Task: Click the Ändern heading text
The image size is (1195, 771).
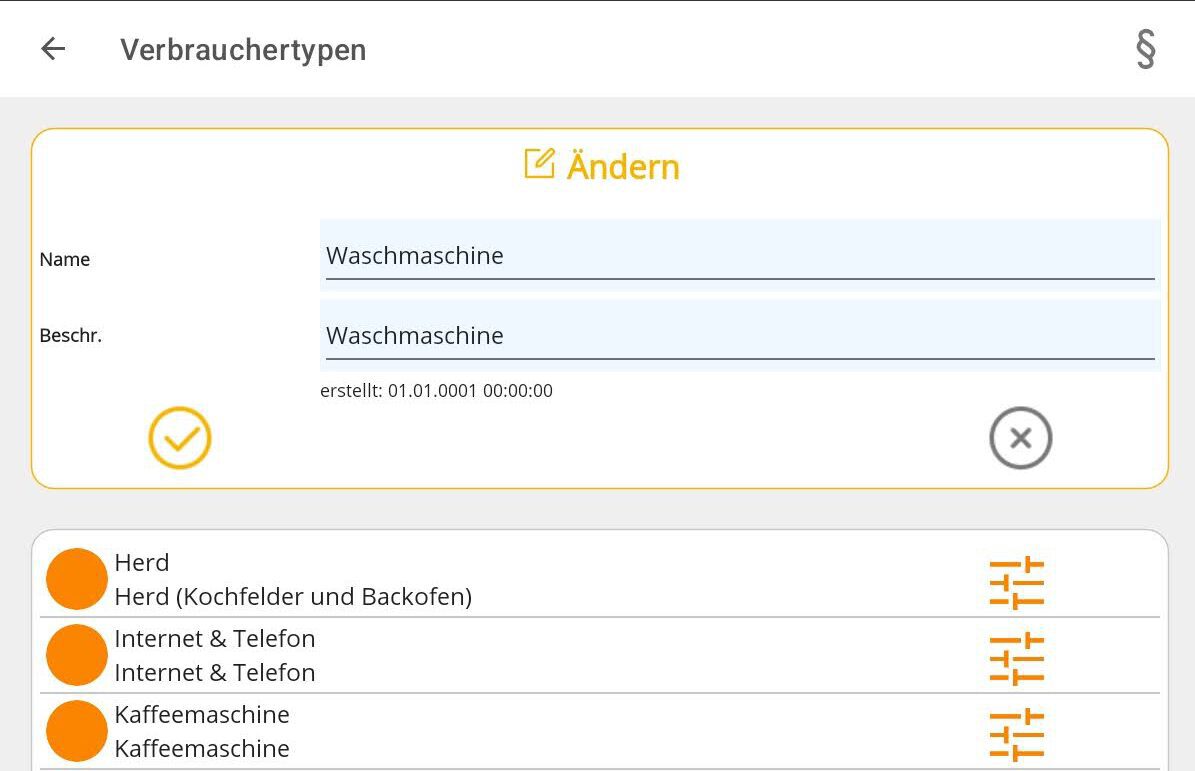Action: 623,166
